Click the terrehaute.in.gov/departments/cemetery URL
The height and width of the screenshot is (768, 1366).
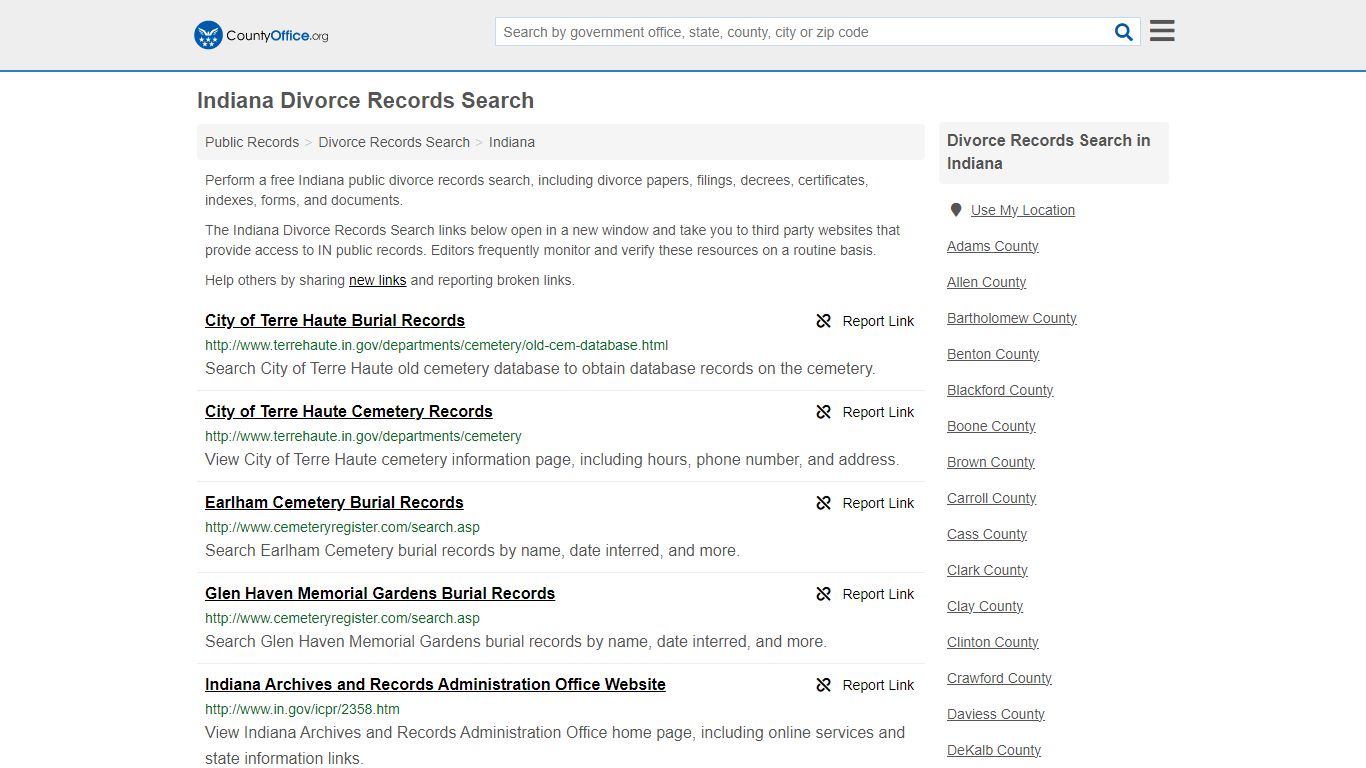(363, 436)
